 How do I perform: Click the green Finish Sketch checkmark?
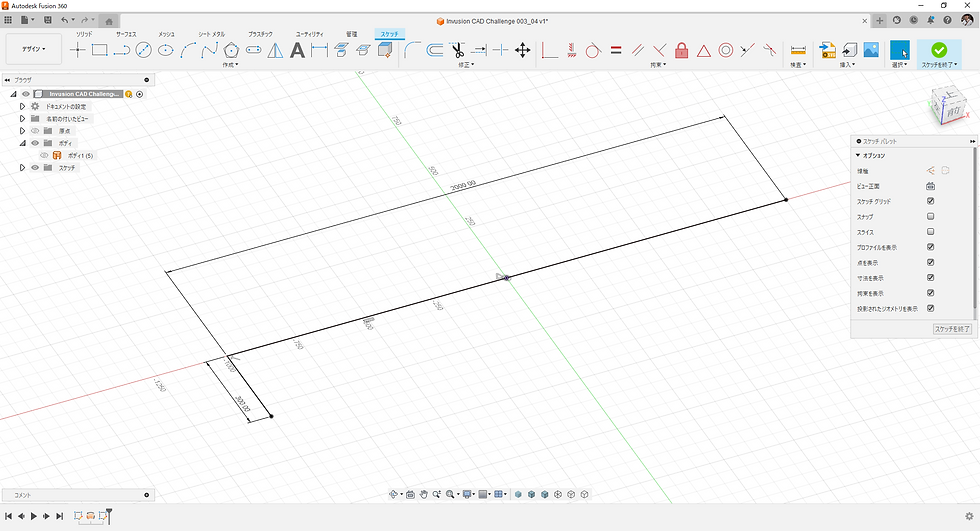939,50
